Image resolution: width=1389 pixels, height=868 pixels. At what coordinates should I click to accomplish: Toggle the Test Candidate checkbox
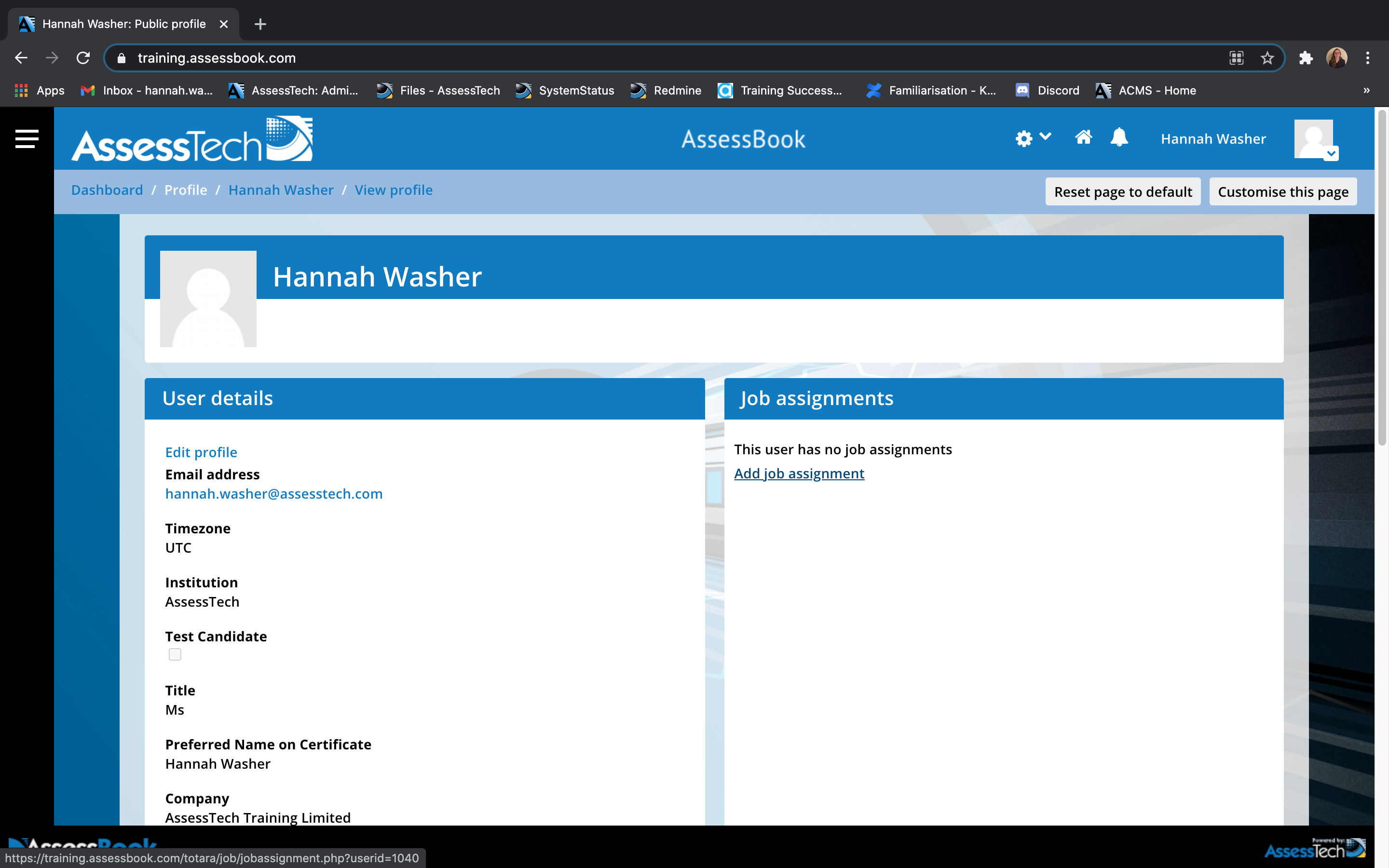coord(175,654)
